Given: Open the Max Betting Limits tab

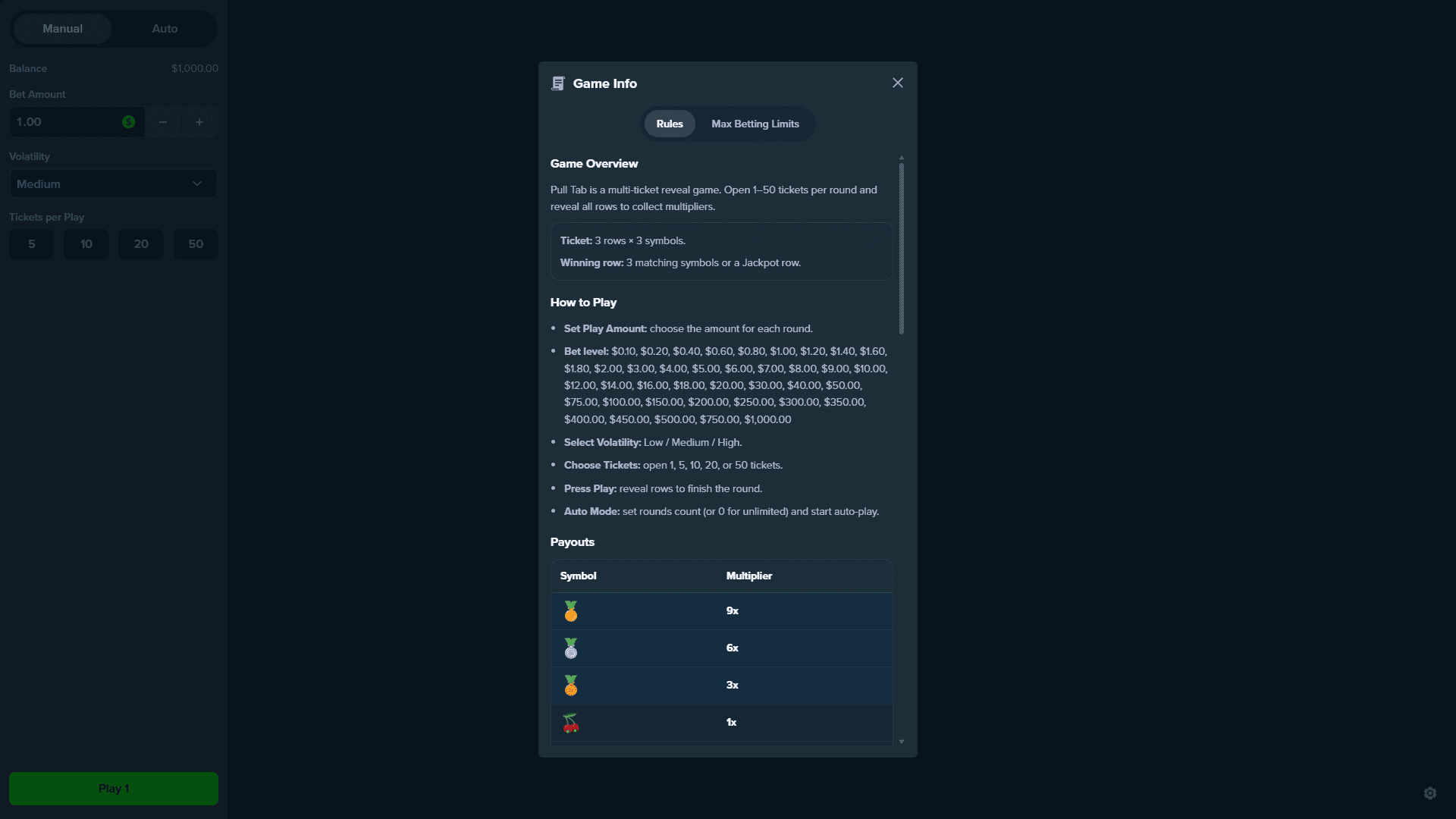Looking at the screenshot, I should point(755,124).
